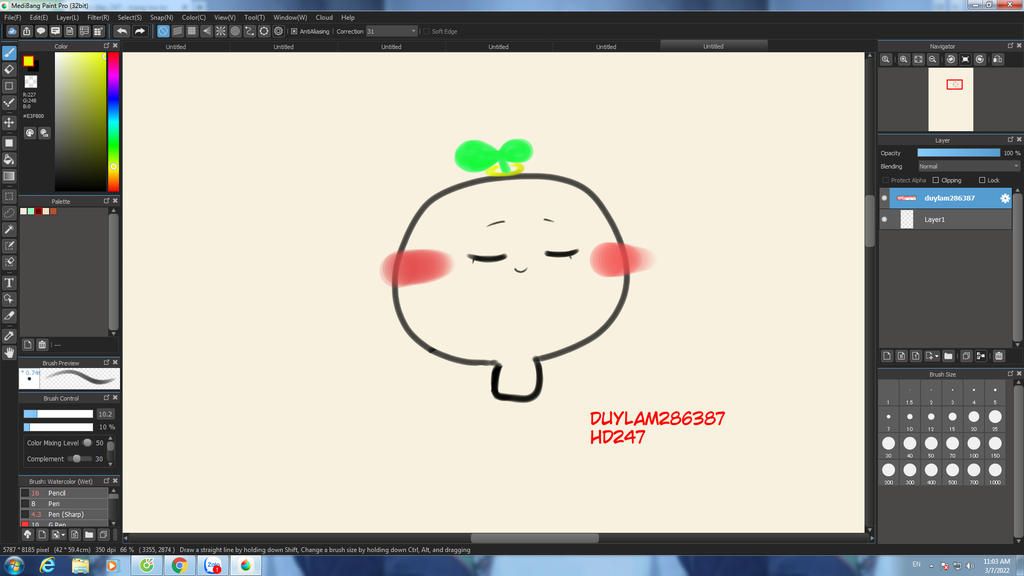This screenshot has width=1024, height=576.
Task: Select the Pen (Sharp) brush
Action: click(x=64, y=515)
